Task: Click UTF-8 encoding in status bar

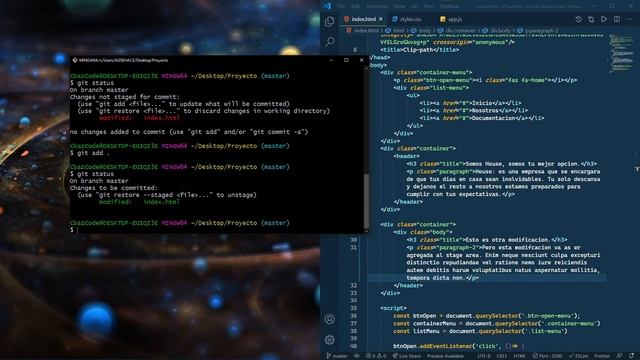Action: [x=484, y=356]
